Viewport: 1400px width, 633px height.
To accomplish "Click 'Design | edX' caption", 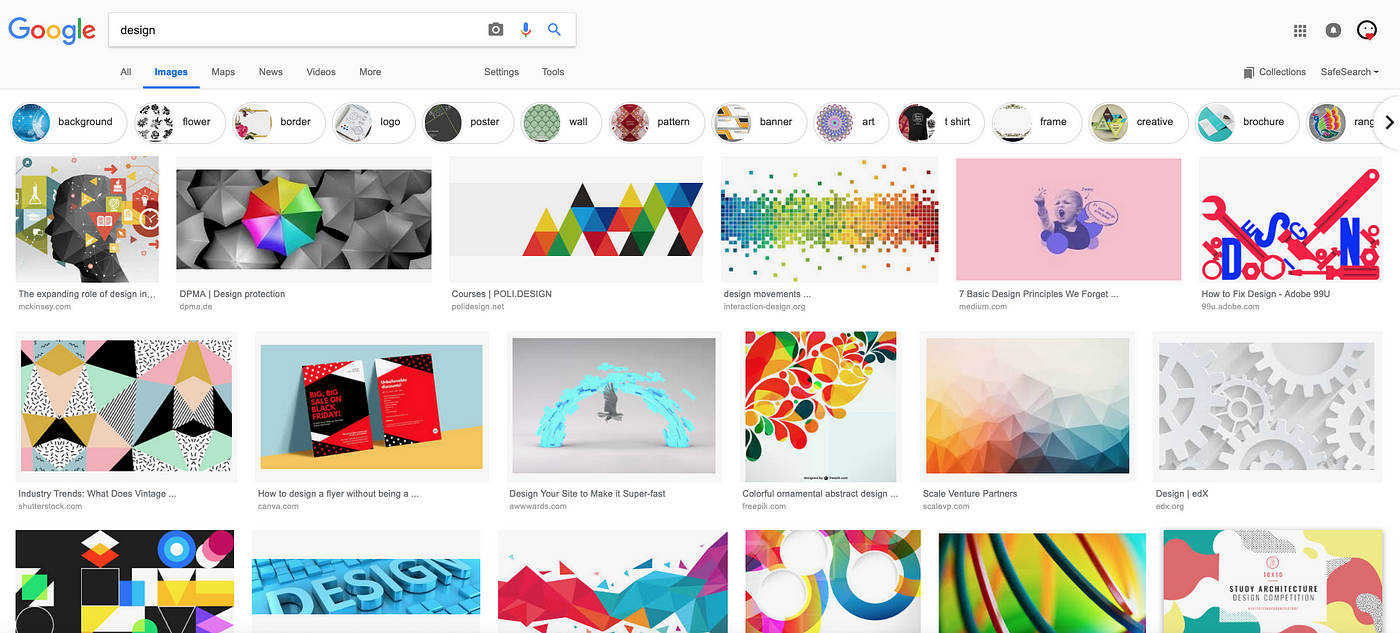I will pos(1184,494).
